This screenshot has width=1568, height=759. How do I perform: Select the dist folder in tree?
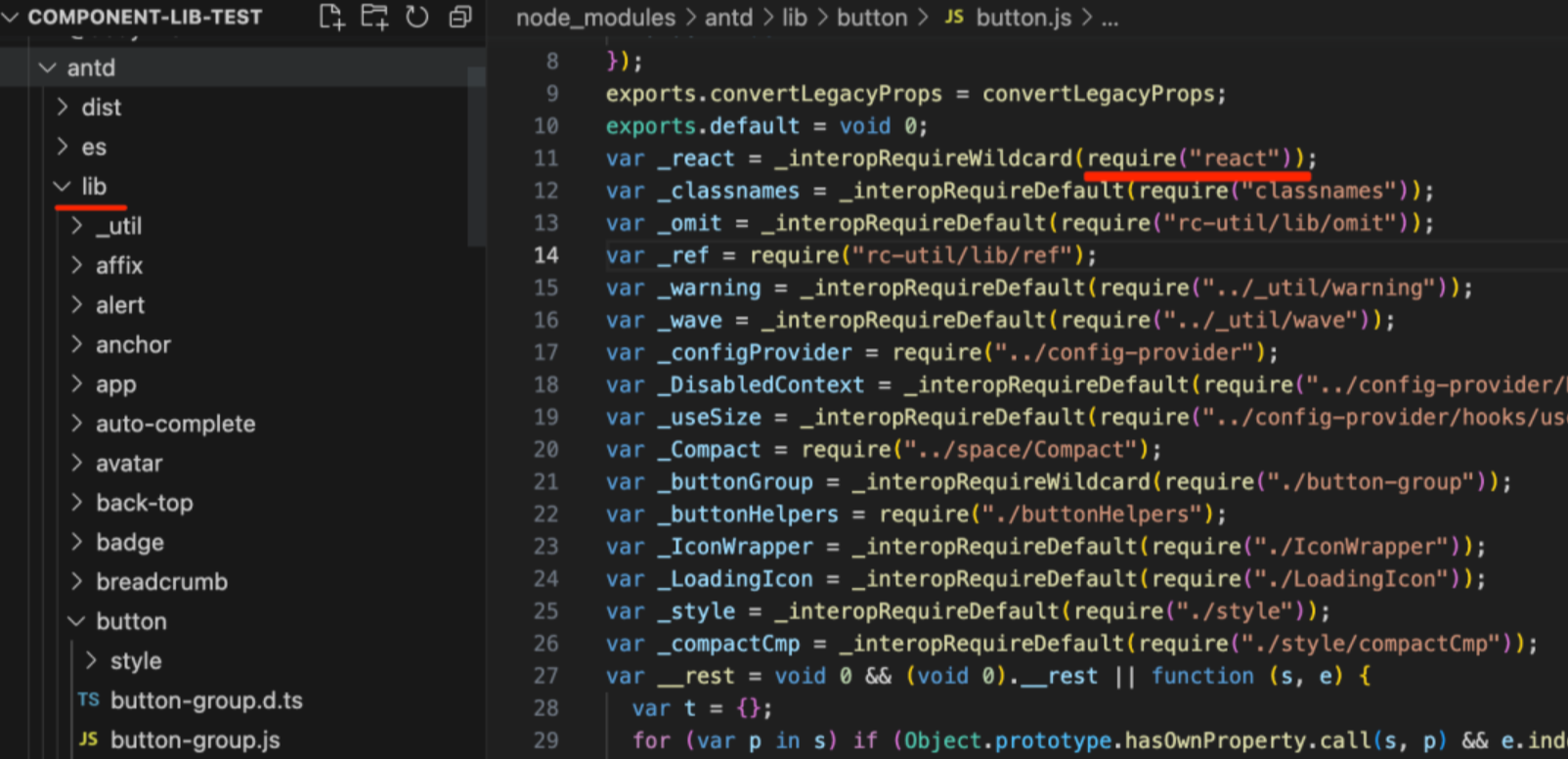coord(102,108)
